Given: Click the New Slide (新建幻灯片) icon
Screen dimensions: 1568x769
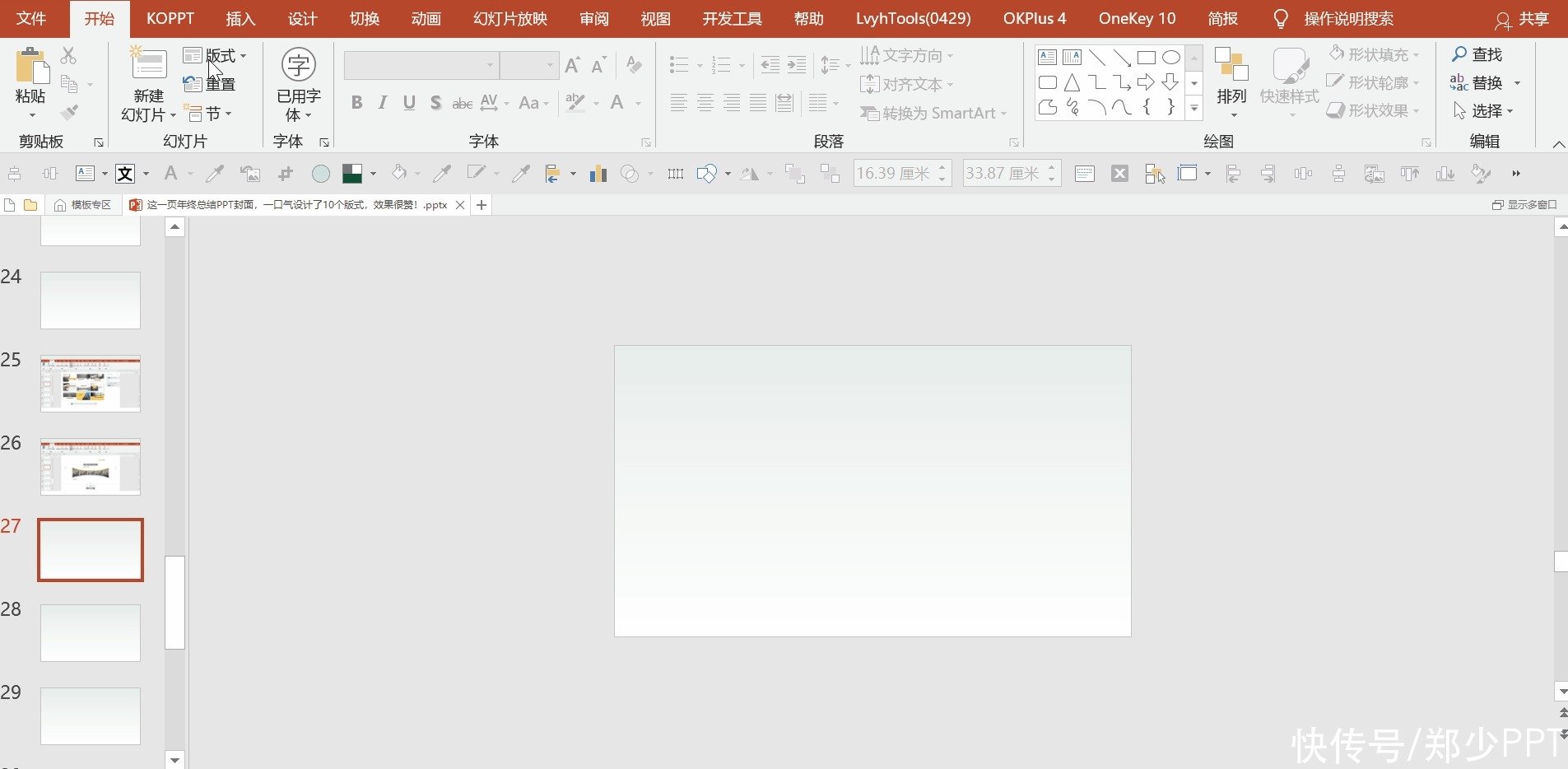Looking at the screenshot, I should click(148, 64).
